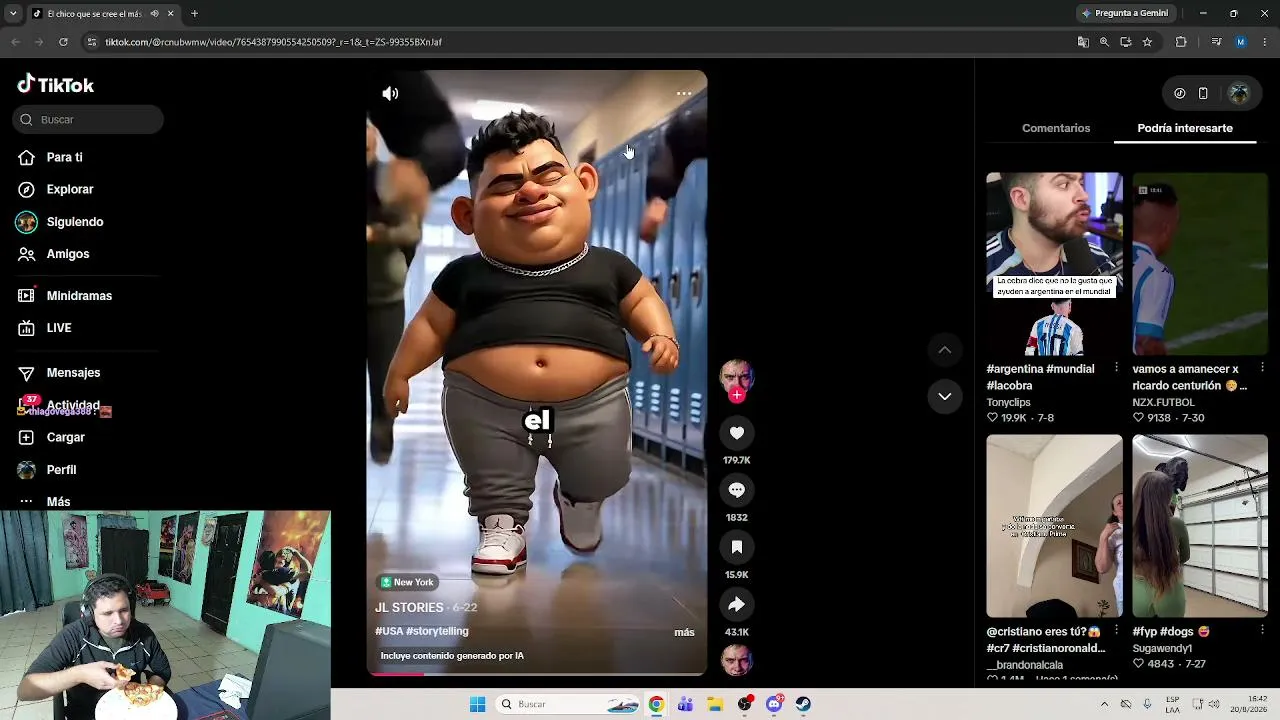Open the JL STORIES creator name
Viewport: 1280px width, 720px height.
[409, 608]
